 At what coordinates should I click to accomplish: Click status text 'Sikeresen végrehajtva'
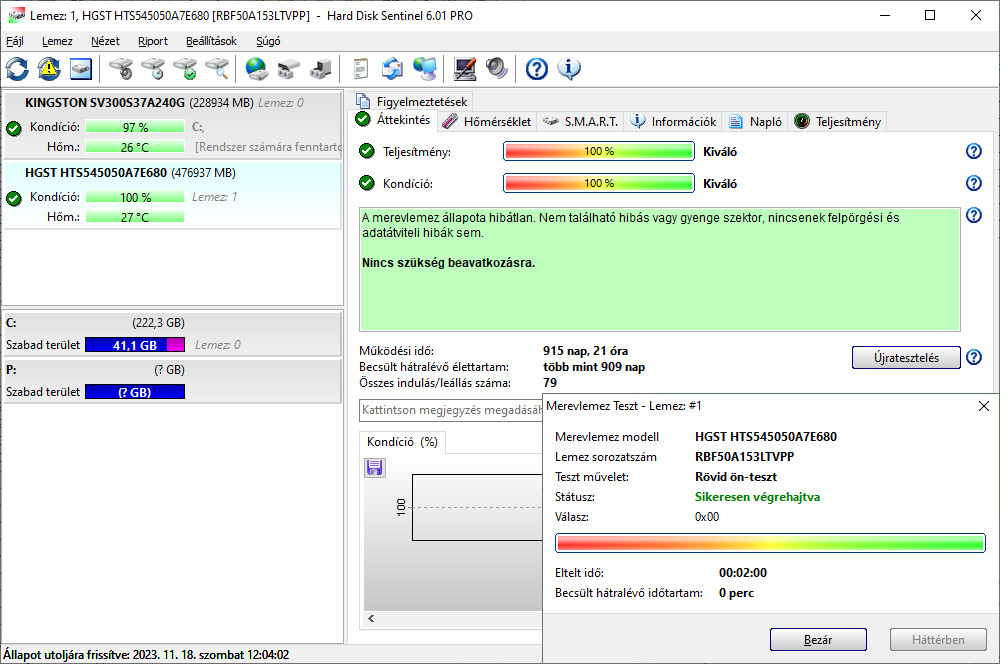tap(757, 497)
